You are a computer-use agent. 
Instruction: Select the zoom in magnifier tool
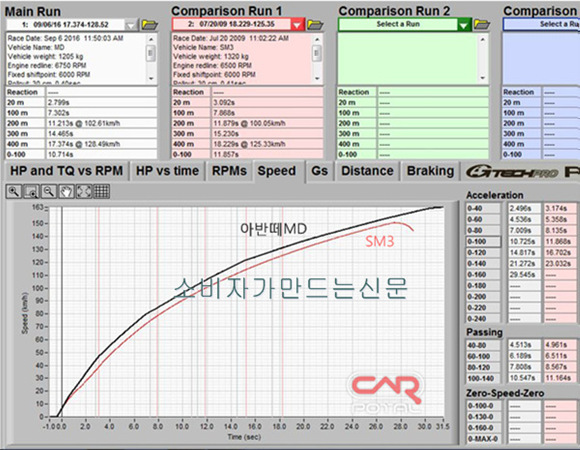14,192
